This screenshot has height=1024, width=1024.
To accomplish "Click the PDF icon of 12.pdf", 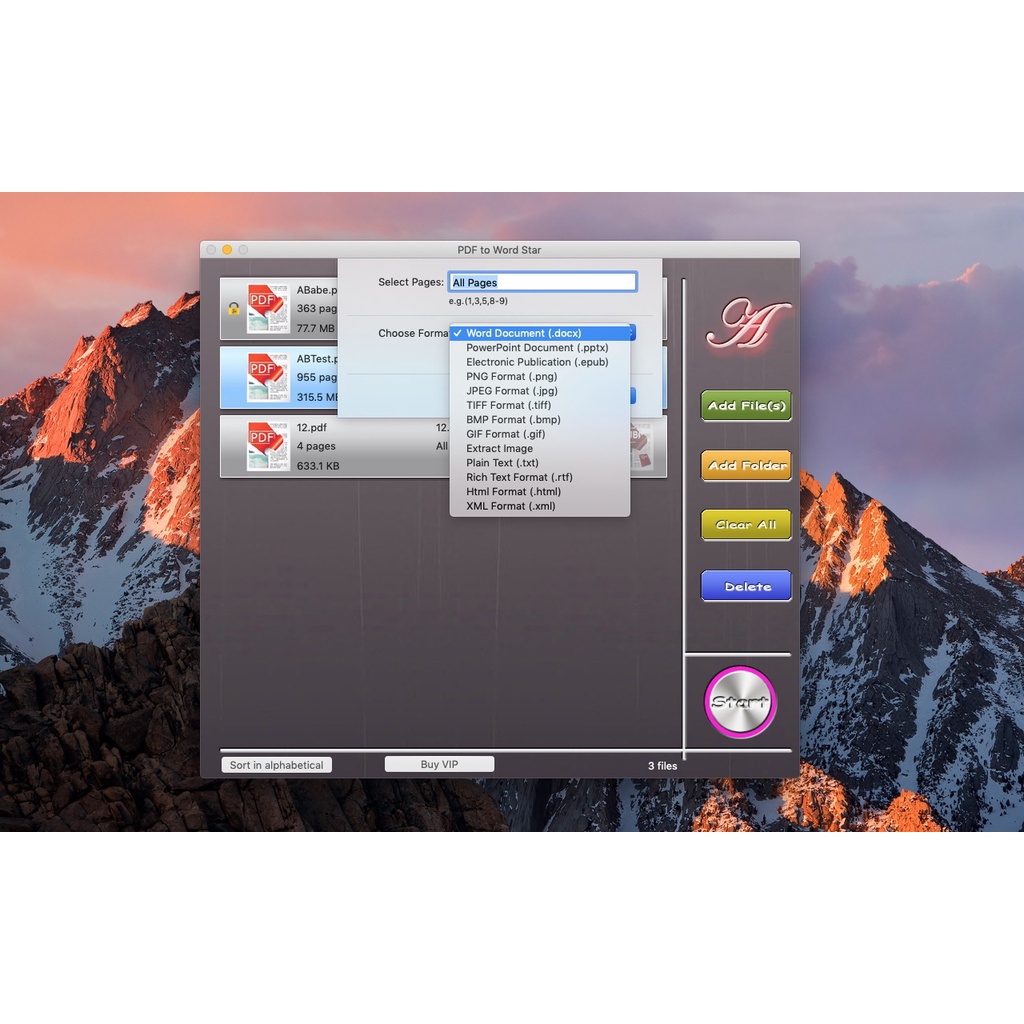I will click(268, 446).
